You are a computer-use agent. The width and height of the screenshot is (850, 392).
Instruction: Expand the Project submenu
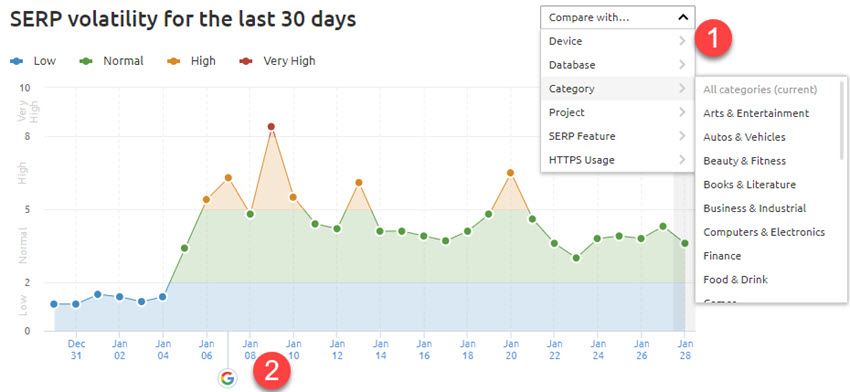(617, 113)
